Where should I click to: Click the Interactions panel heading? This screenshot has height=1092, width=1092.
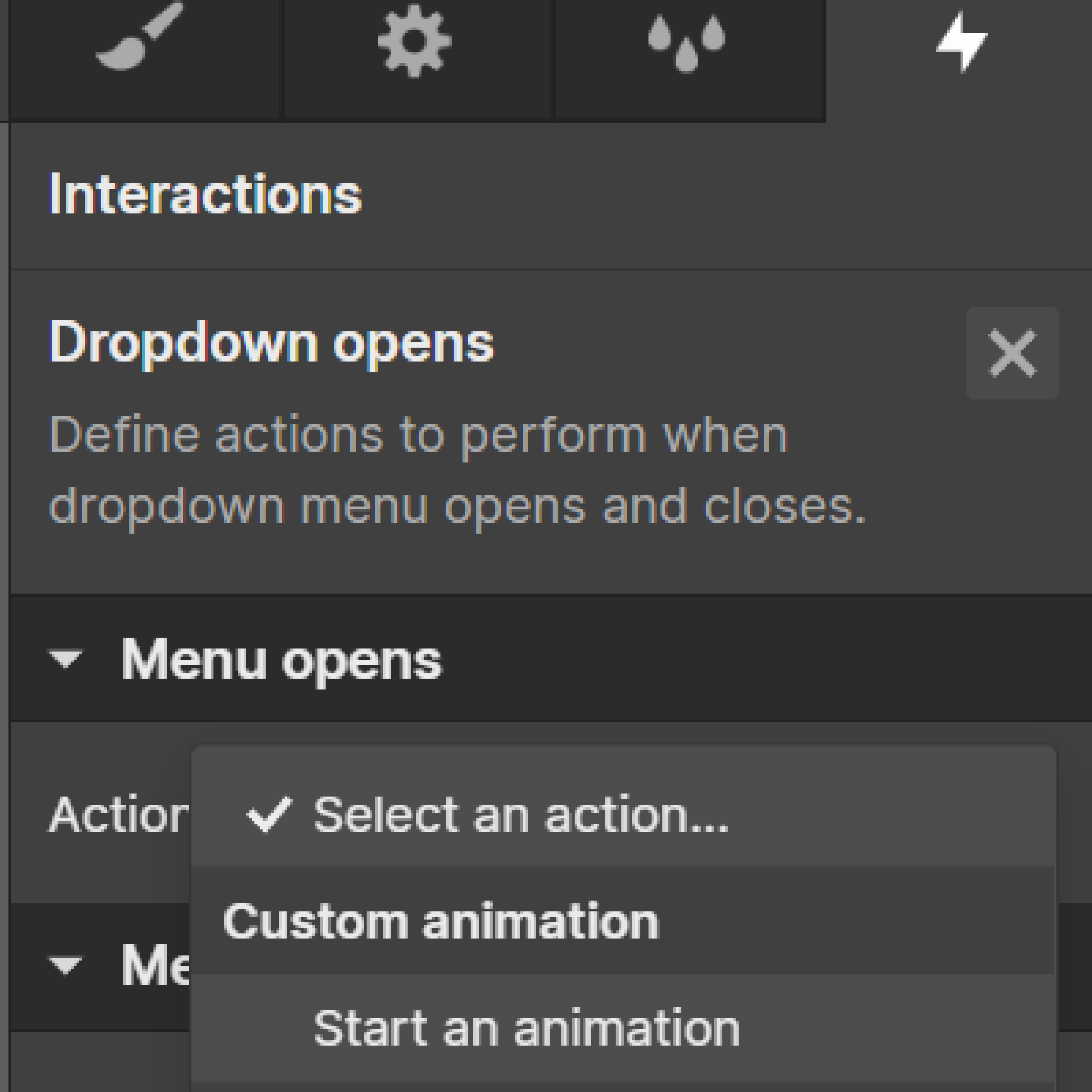click(x=205, y=194)
